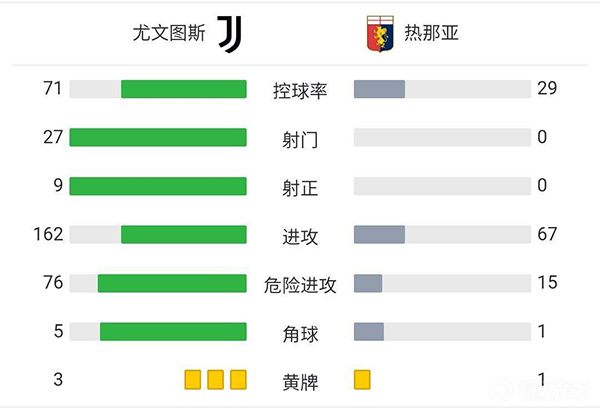Select the 控球率 possession label

click(300, 90)
